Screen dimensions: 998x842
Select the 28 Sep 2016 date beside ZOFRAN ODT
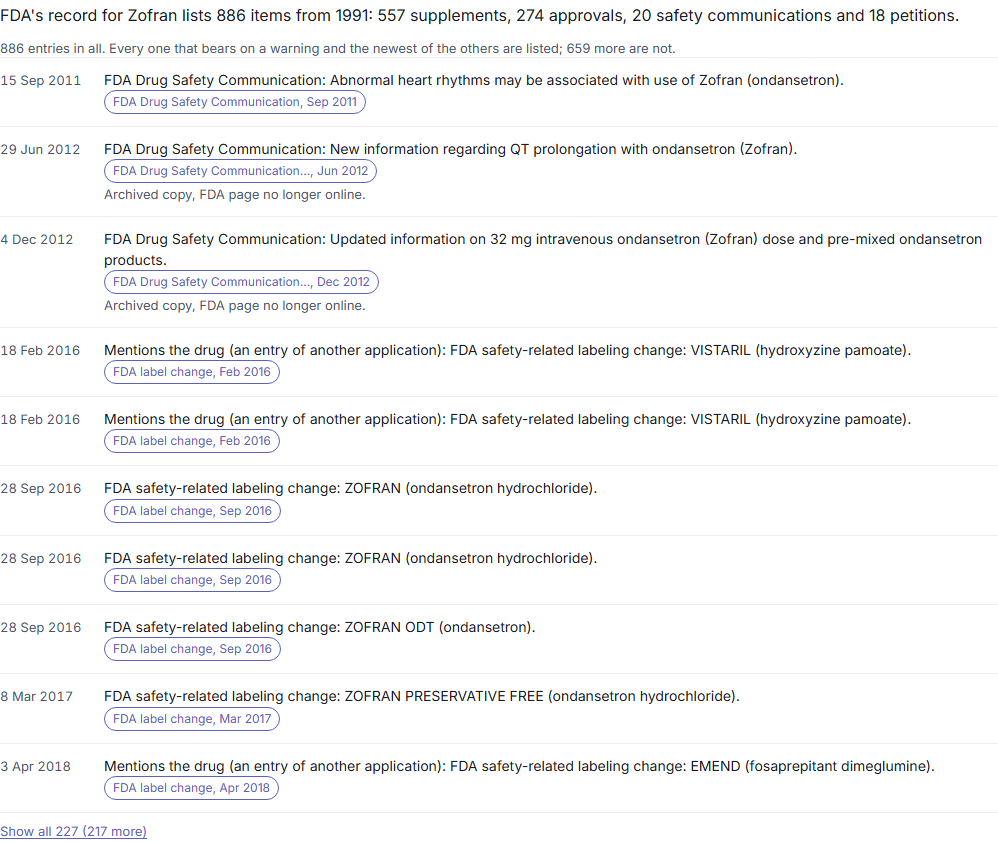tap(41, 627)
